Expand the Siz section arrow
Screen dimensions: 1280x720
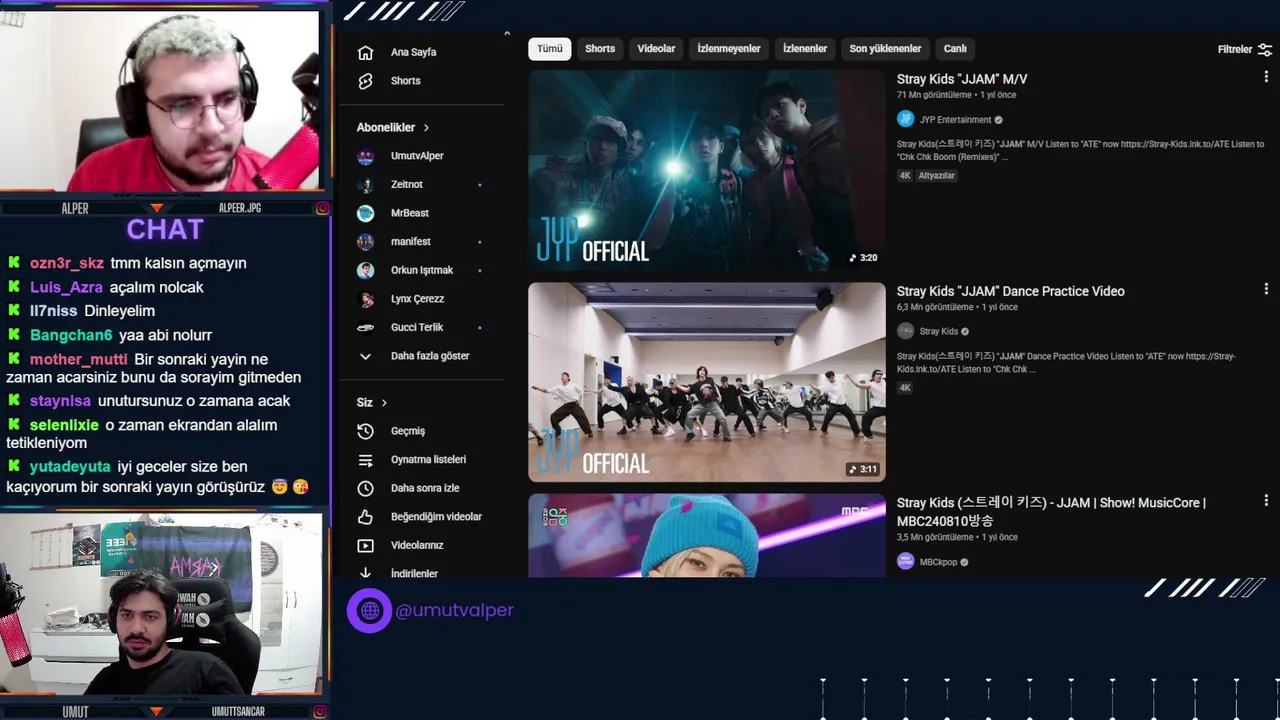(384, 403)
